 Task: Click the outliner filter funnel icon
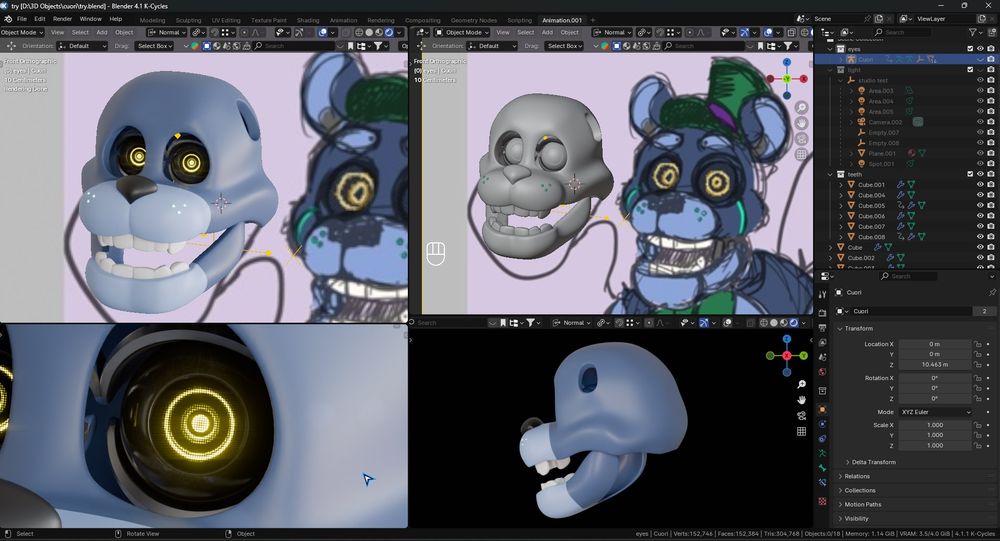pos(972,32)
